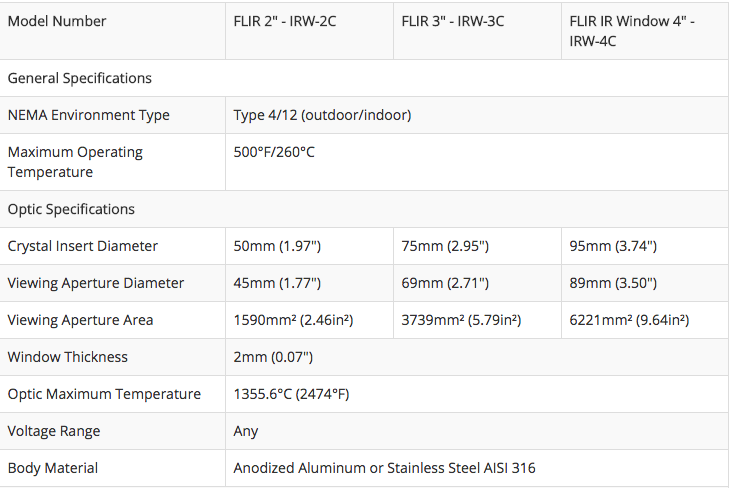Screen dimensions: 731x488
Task: Select the FLIR 2" - IRW-2C column header
Action: [310, 31]
